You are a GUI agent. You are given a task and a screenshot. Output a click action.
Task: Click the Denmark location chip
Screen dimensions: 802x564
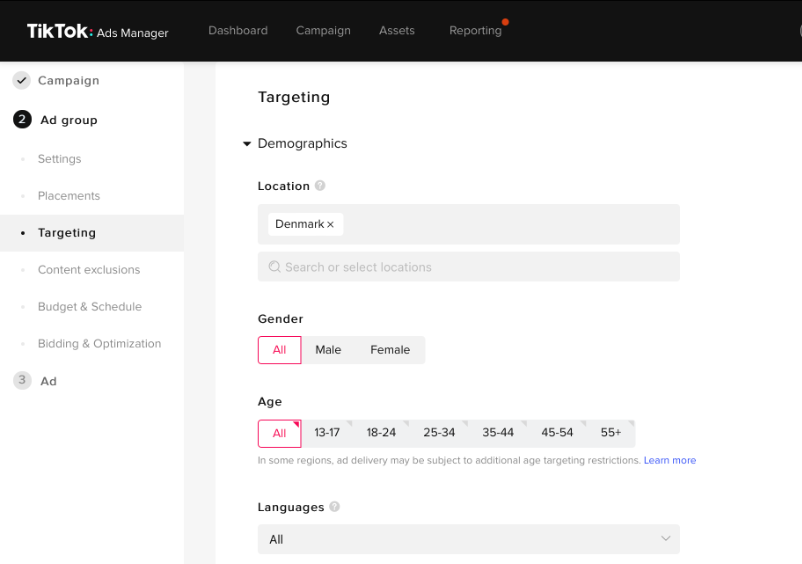(305, 224)
